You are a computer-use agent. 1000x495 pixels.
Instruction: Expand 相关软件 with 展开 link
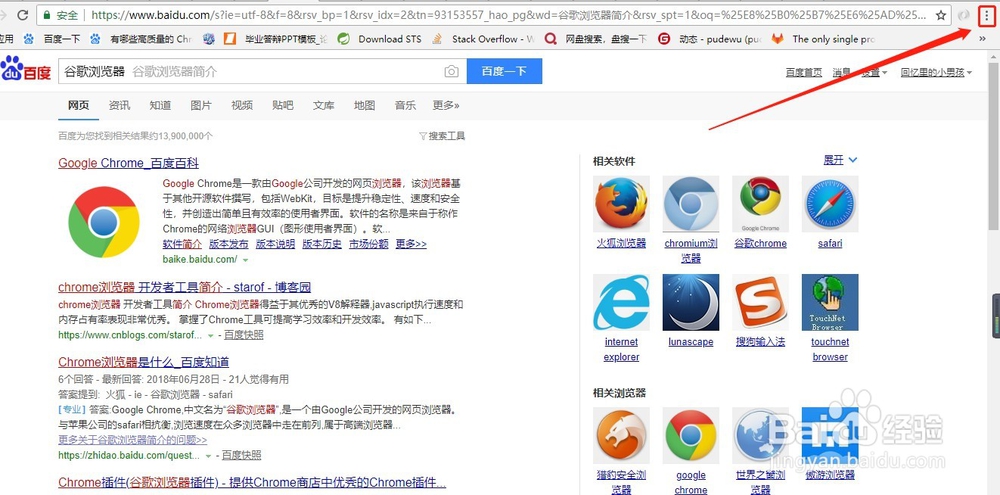point(840,160)
